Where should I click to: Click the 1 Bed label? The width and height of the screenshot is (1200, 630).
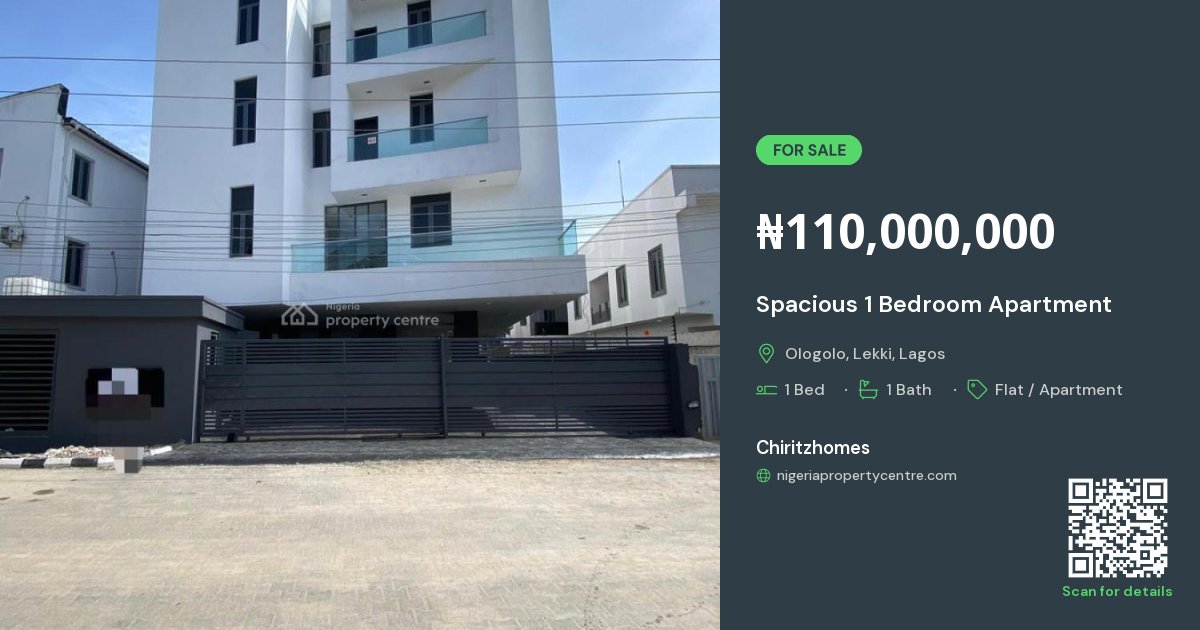pyautogui.click(x=805, y=390)
